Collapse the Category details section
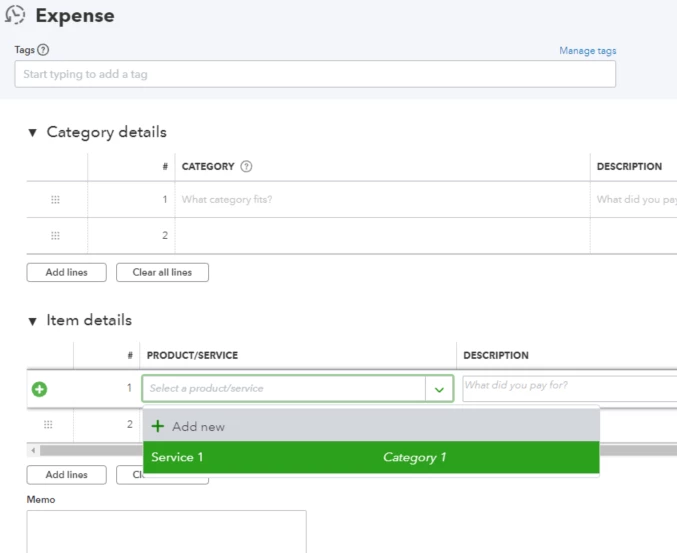677x553 pixels. (x=32, y=133)
